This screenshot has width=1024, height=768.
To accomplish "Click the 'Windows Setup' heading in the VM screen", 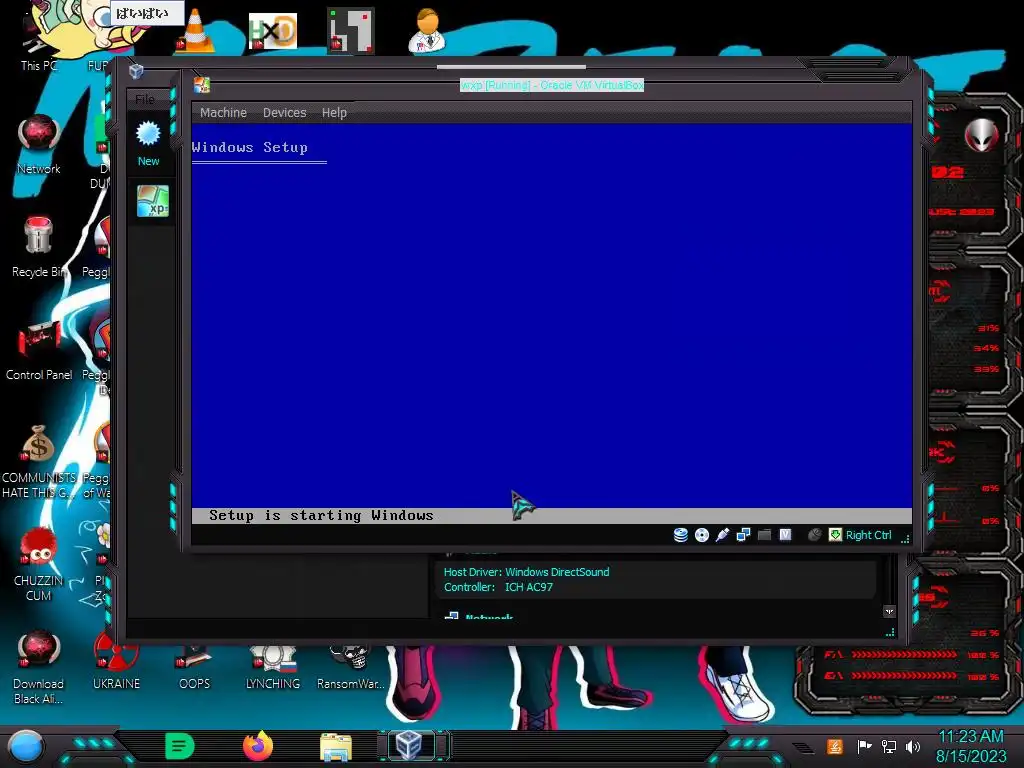I will [x=249, y=148].
